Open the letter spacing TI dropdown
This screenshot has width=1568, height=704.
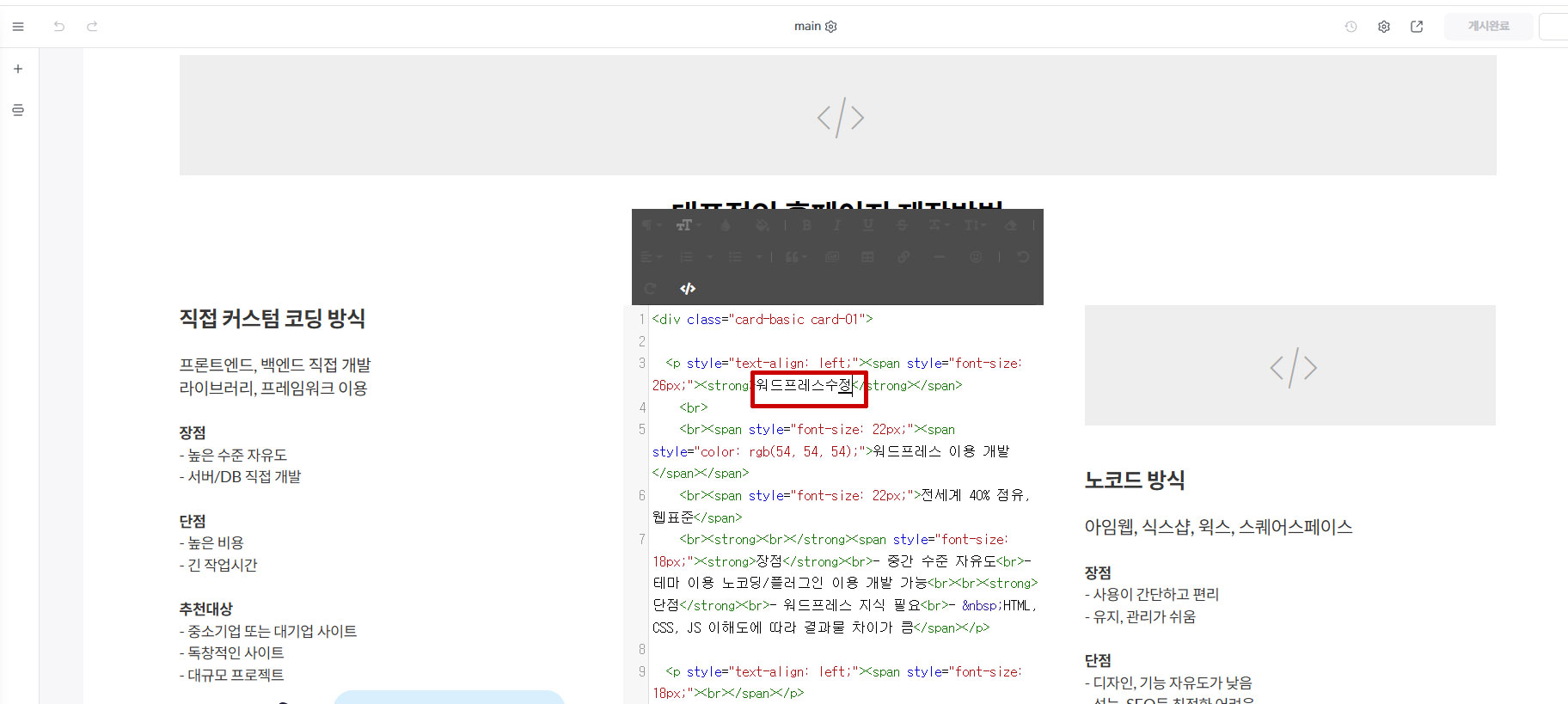point(975,225)
